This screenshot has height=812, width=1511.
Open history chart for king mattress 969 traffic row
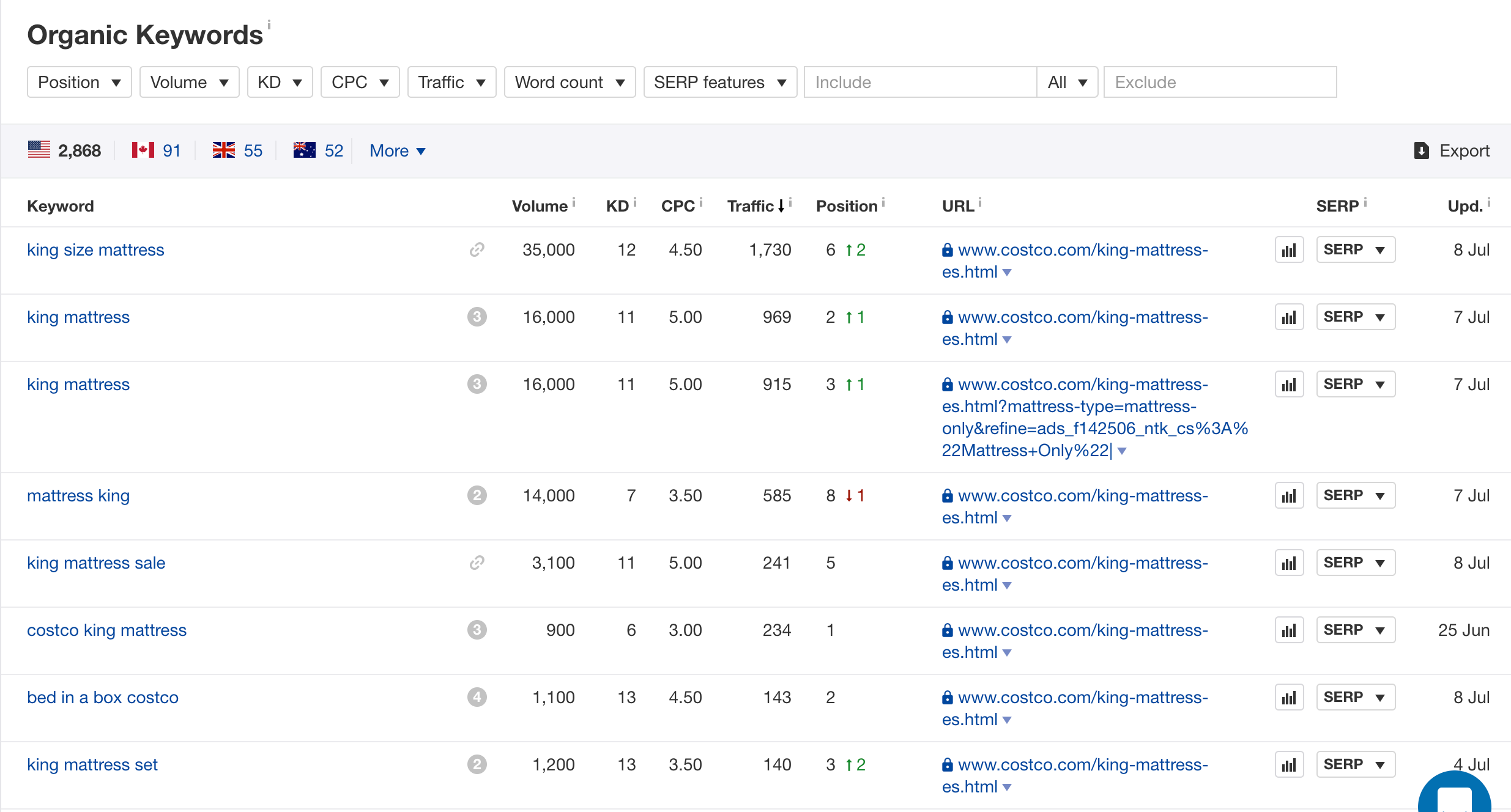pos(1289,317)
